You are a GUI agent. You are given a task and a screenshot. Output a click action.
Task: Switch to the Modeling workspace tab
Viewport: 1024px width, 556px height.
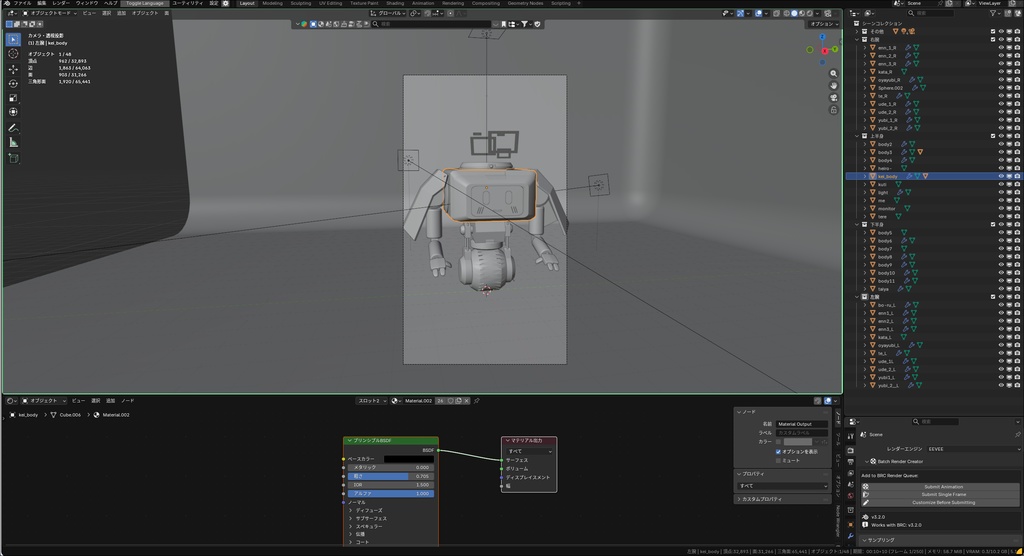click(272, 3)
